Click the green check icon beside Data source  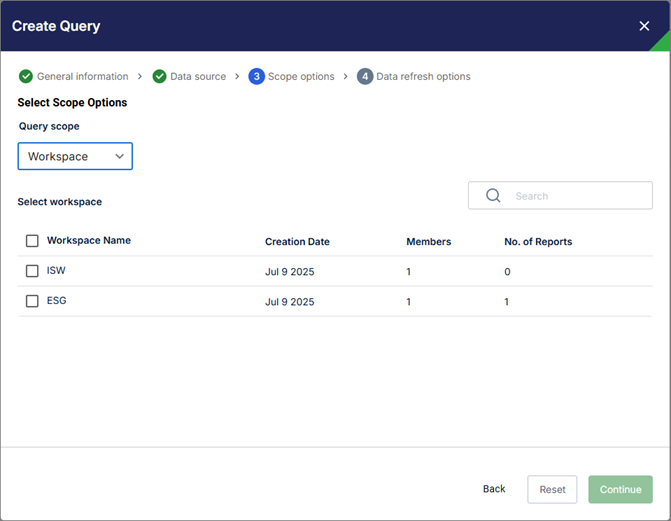tap(159, 76)
